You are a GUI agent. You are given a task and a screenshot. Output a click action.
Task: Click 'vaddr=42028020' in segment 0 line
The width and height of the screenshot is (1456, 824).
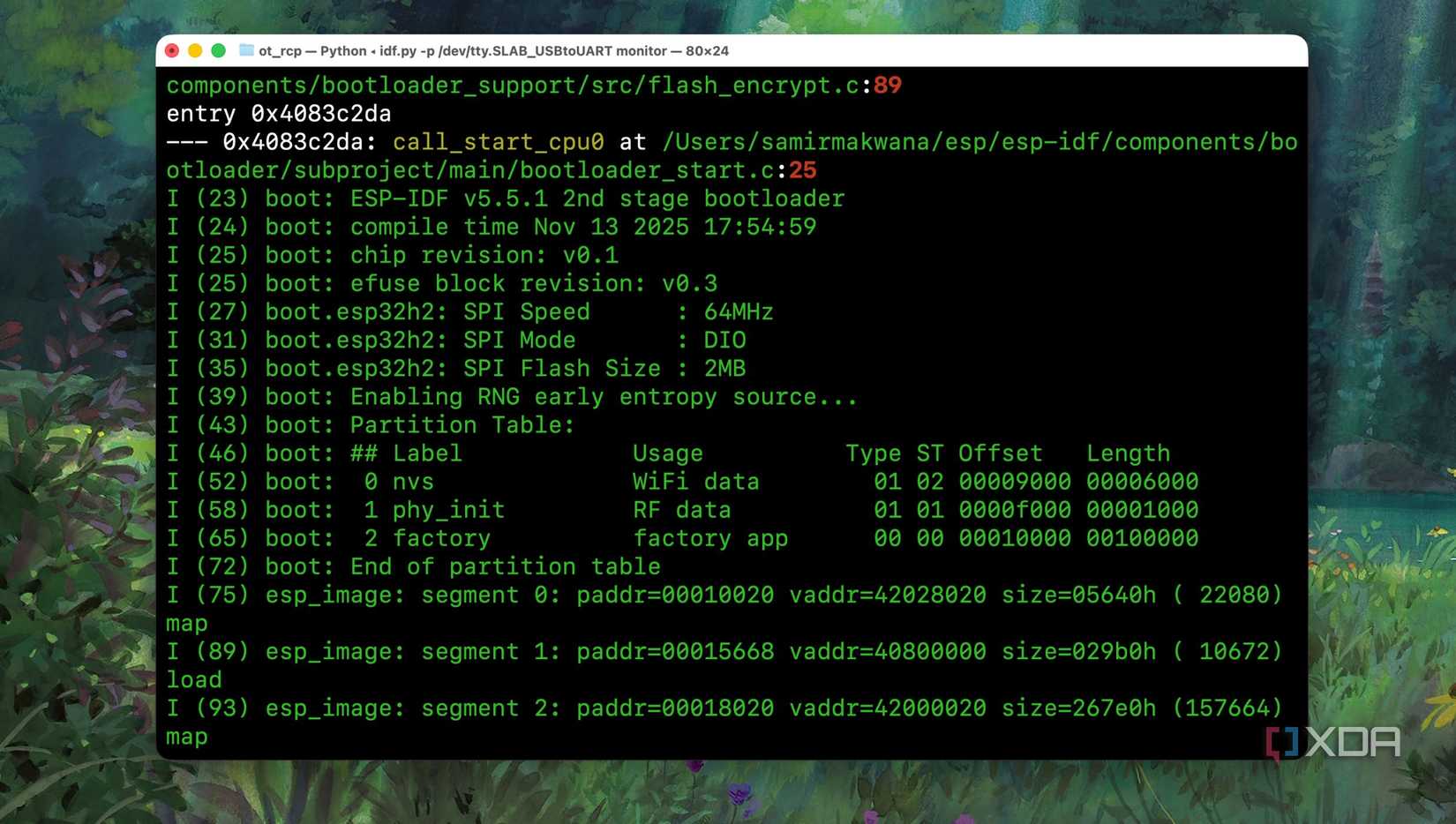[x=888, y=595]
